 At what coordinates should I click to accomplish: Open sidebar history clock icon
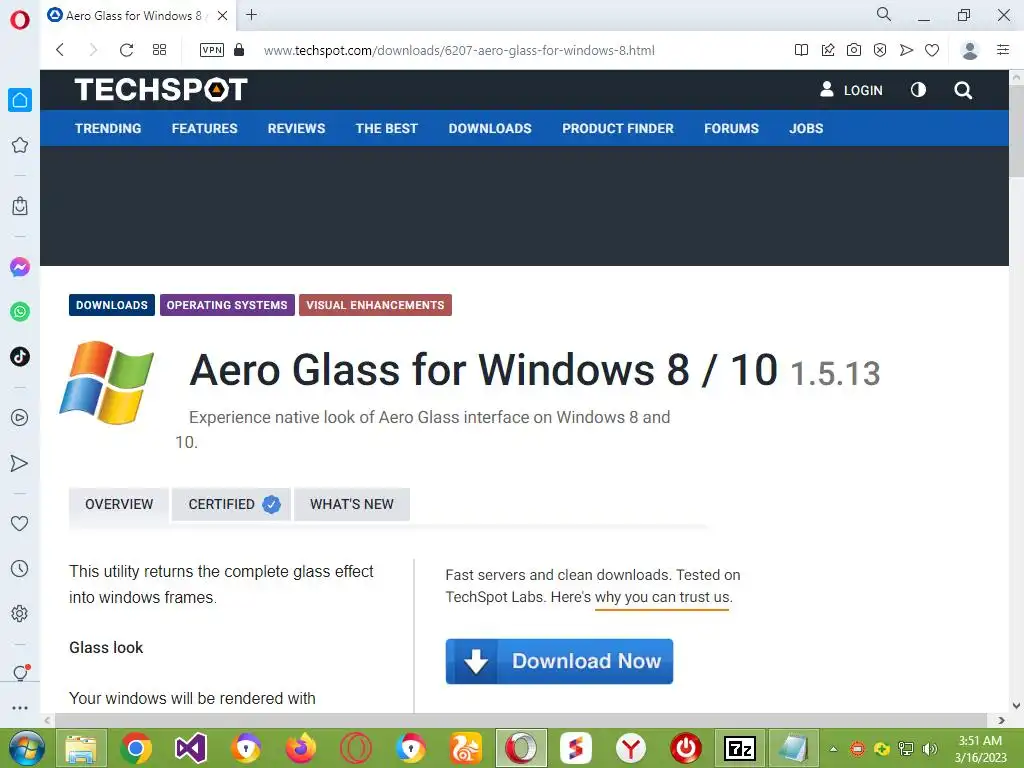pos(20,568)
